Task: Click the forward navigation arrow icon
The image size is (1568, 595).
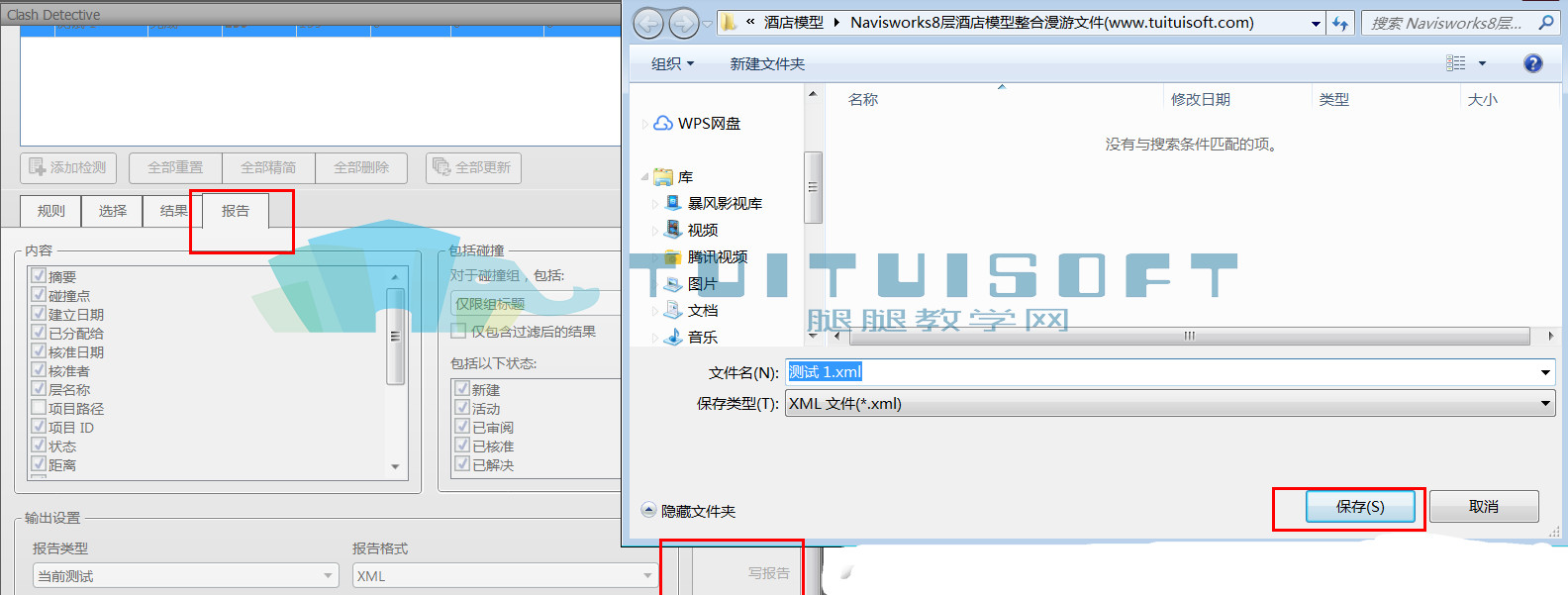Action: pos(684,23)
